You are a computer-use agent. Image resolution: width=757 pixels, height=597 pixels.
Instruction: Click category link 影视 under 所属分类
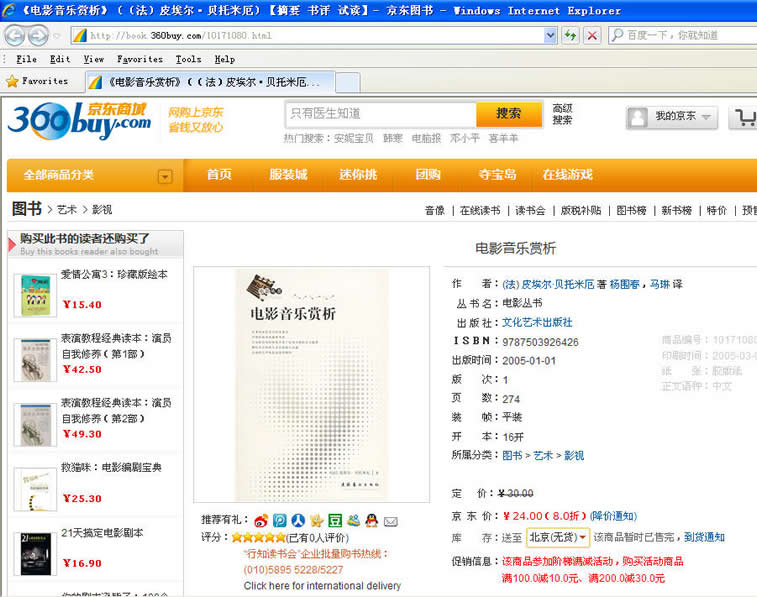pyautogui.click(x=574, y=456)
